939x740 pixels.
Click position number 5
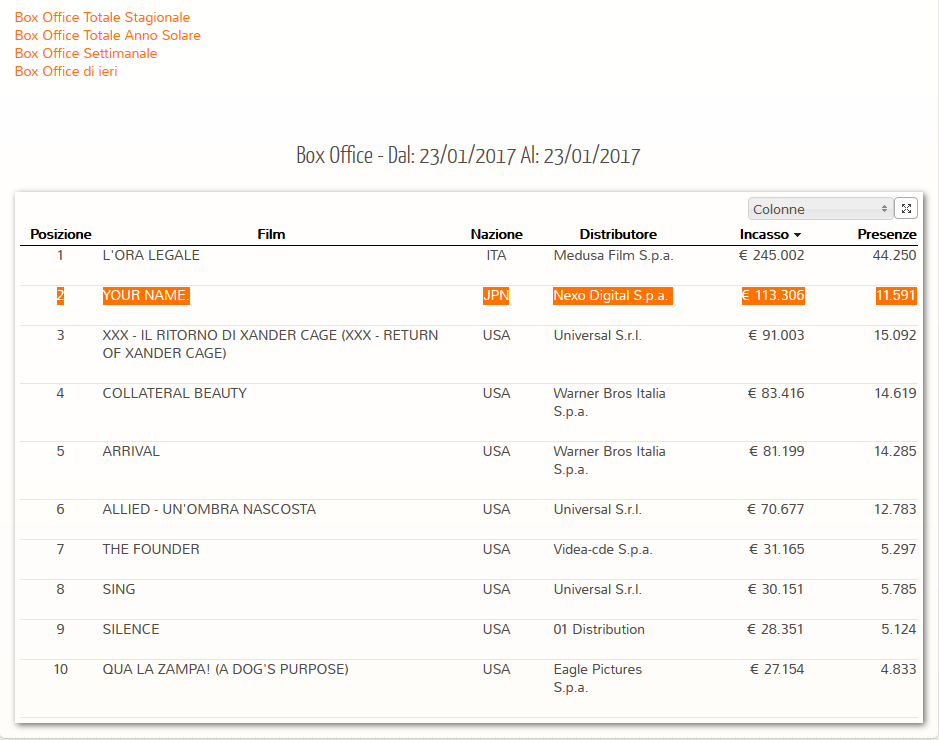click(60, 451)
